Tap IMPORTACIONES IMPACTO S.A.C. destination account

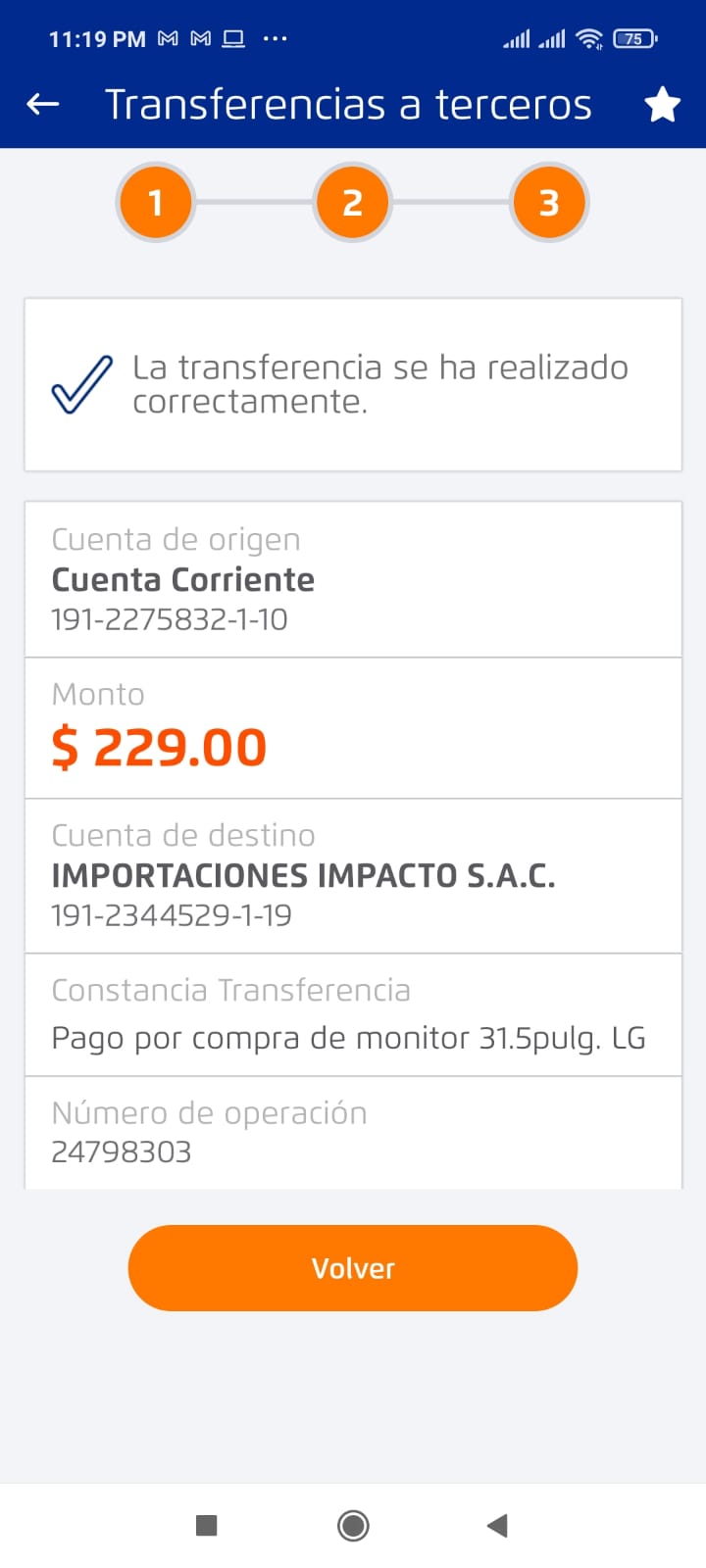[x=303, y=876]
